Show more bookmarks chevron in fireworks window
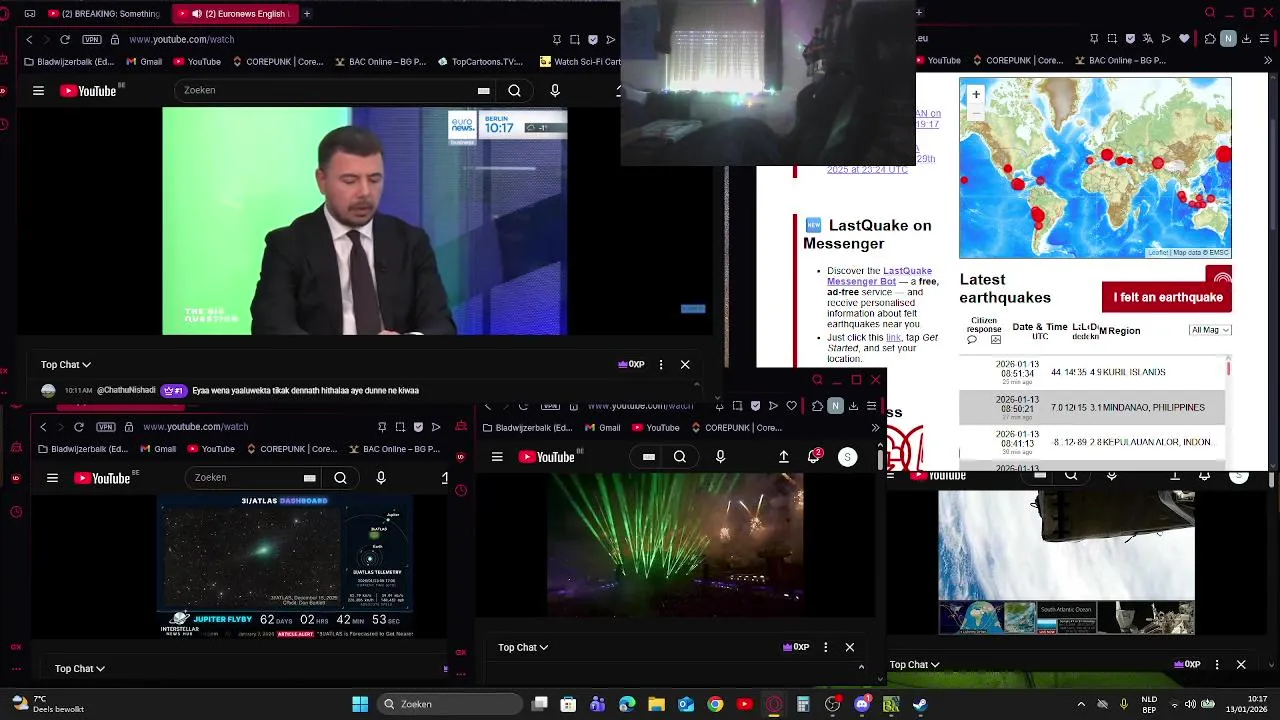 [875, 428]
